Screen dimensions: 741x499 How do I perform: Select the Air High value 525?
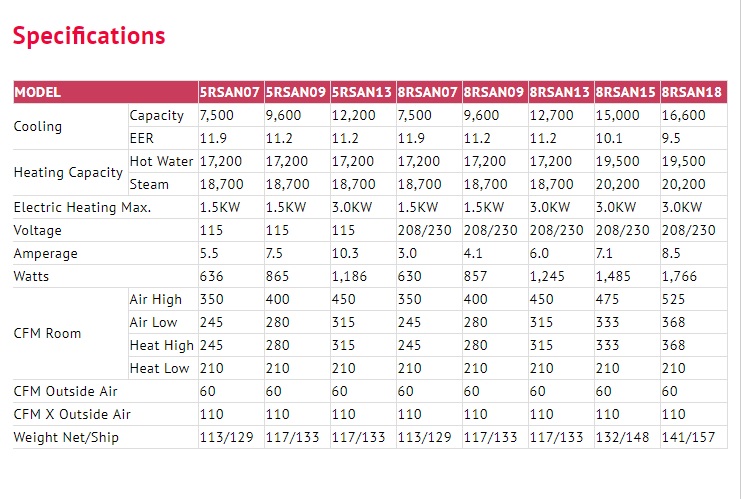(x=673, y=300)
